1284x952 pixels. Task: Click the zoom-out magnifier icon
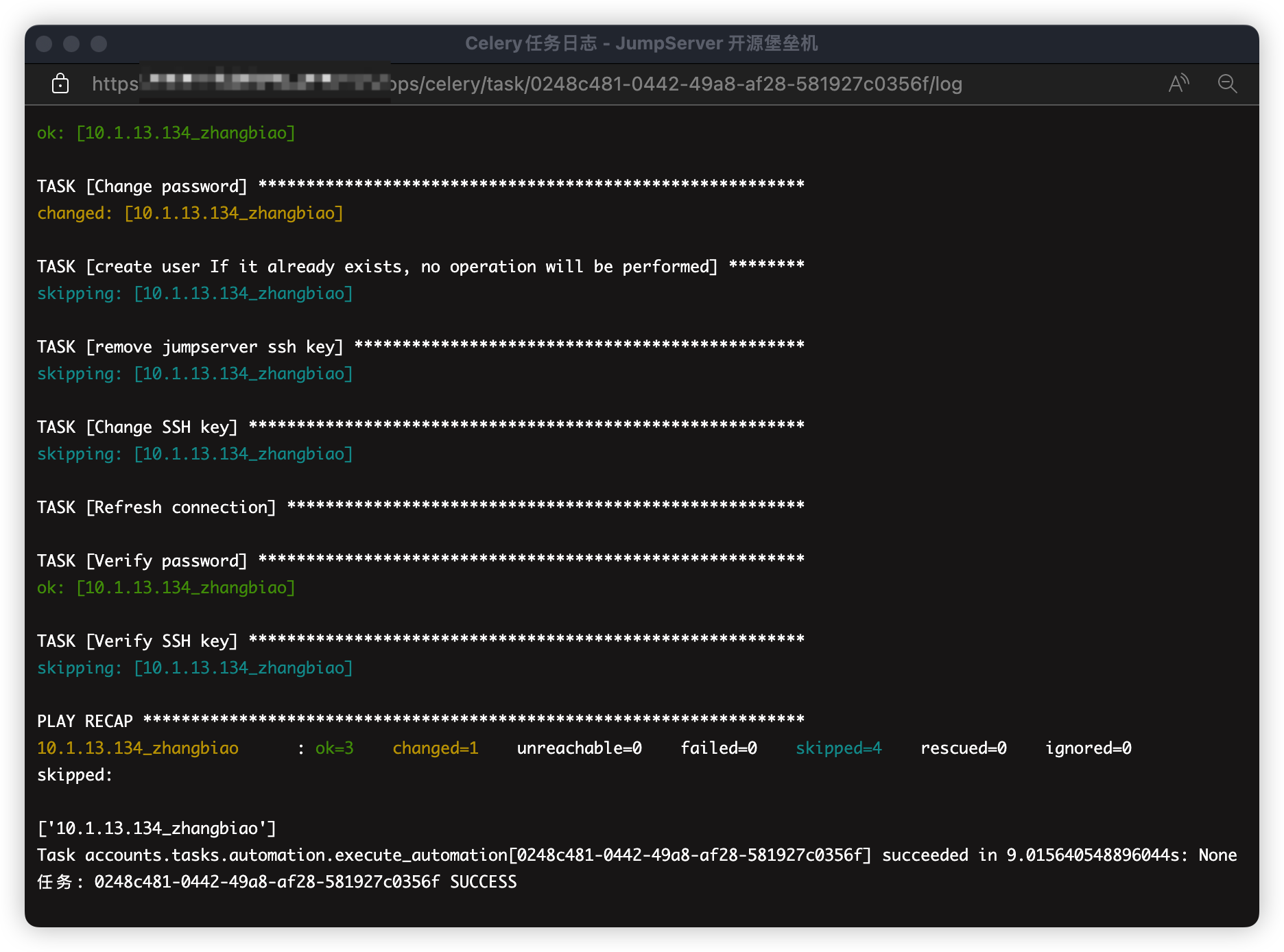pyautogui.click(x=1228, y=84)
